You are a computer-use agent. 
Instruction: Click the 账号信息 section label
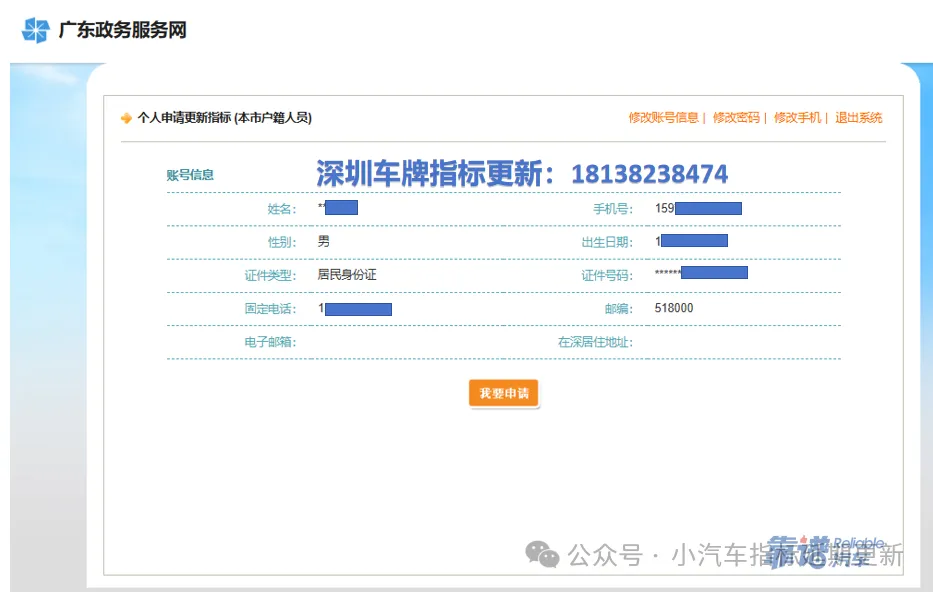coord(190,175)
